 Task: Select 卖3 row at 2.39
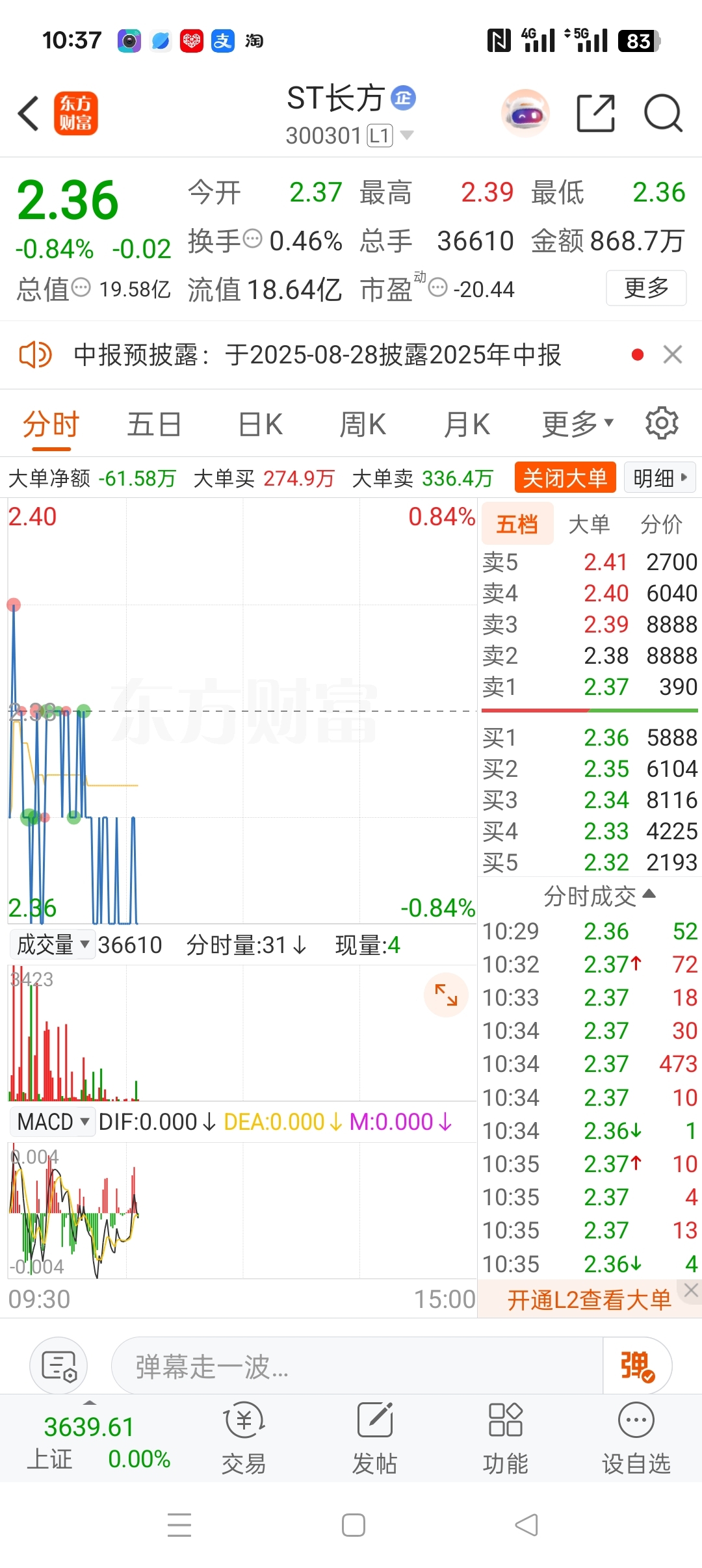pos(590,624)
